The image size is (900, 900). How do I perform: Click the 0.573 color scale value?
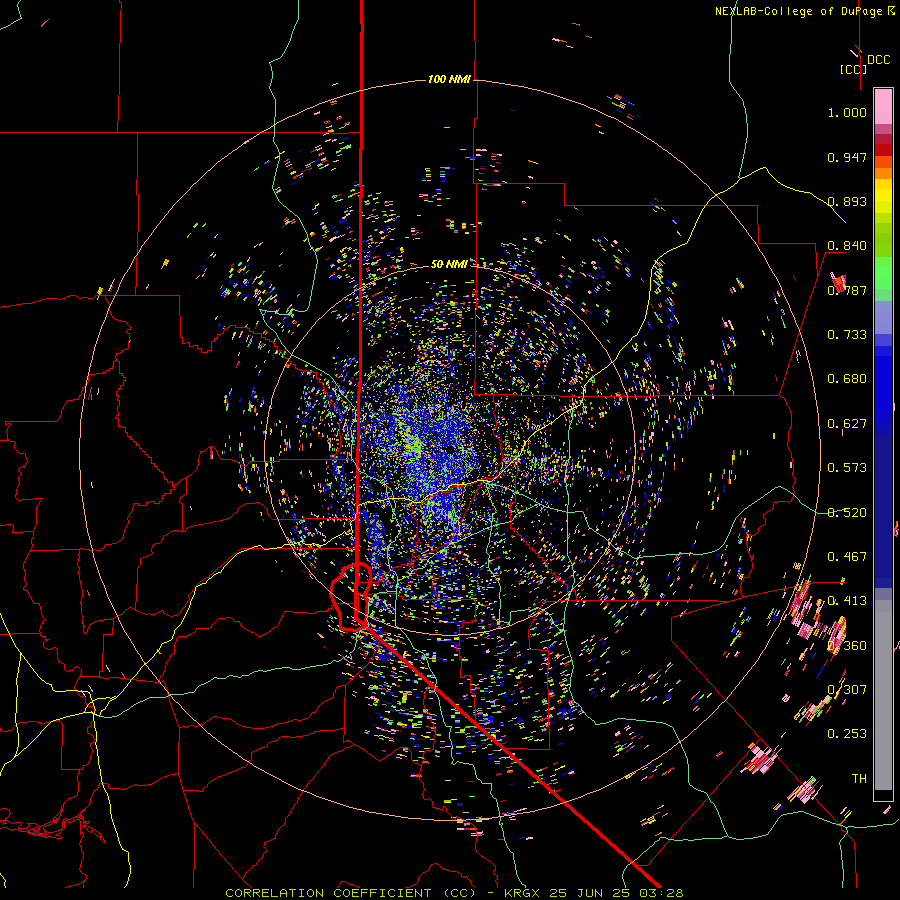point(847,468)
